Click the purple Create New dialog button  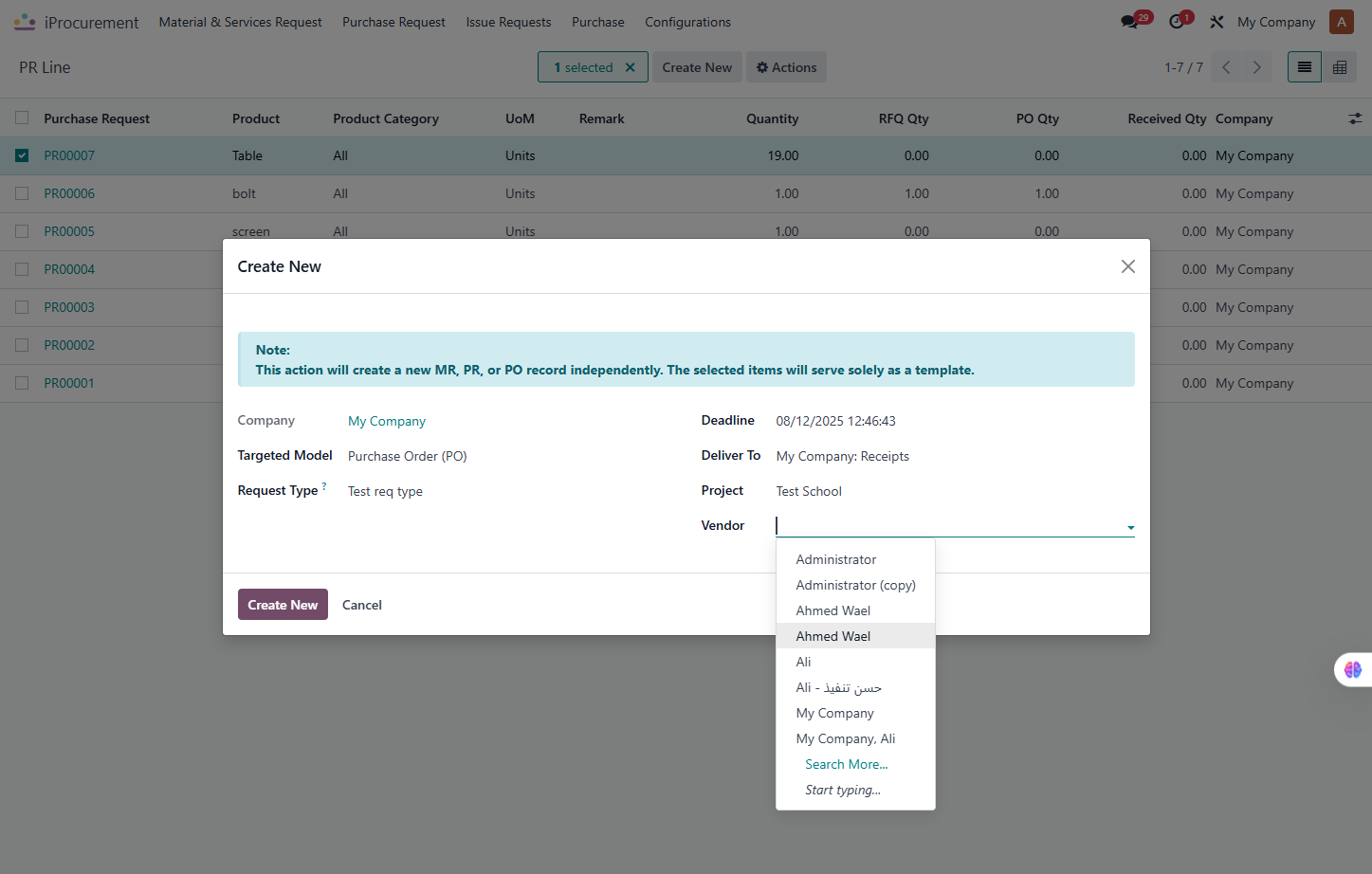(283, 605)
